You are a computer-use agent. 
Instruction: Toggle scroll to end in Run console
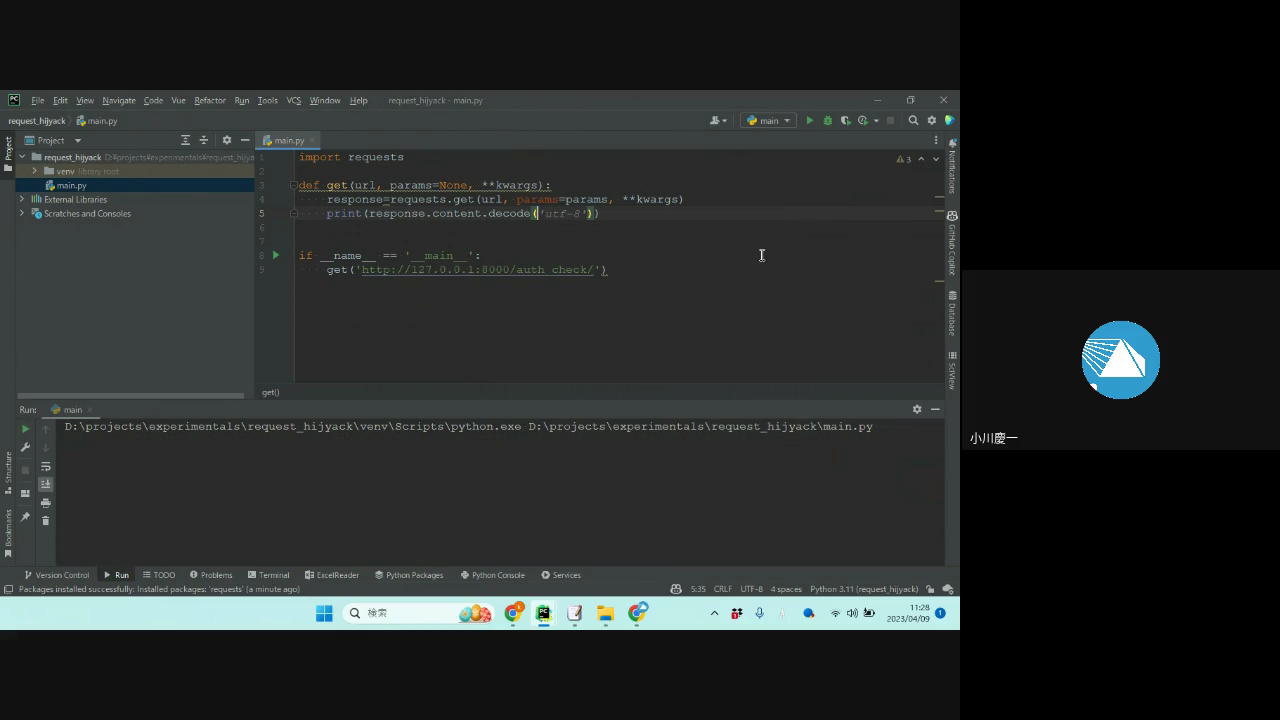tap(45, 485)
